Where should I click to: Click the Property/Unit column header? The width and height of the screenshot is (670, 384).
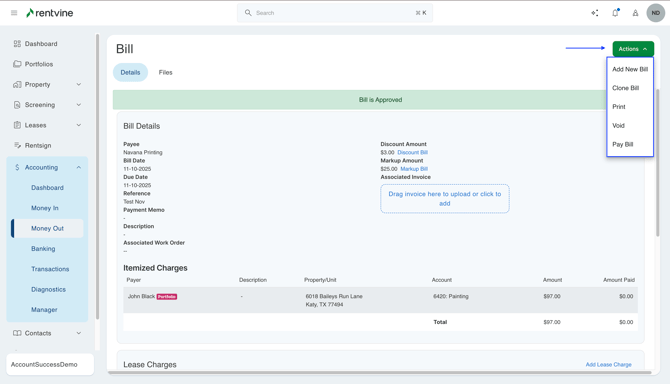point(320,280)
